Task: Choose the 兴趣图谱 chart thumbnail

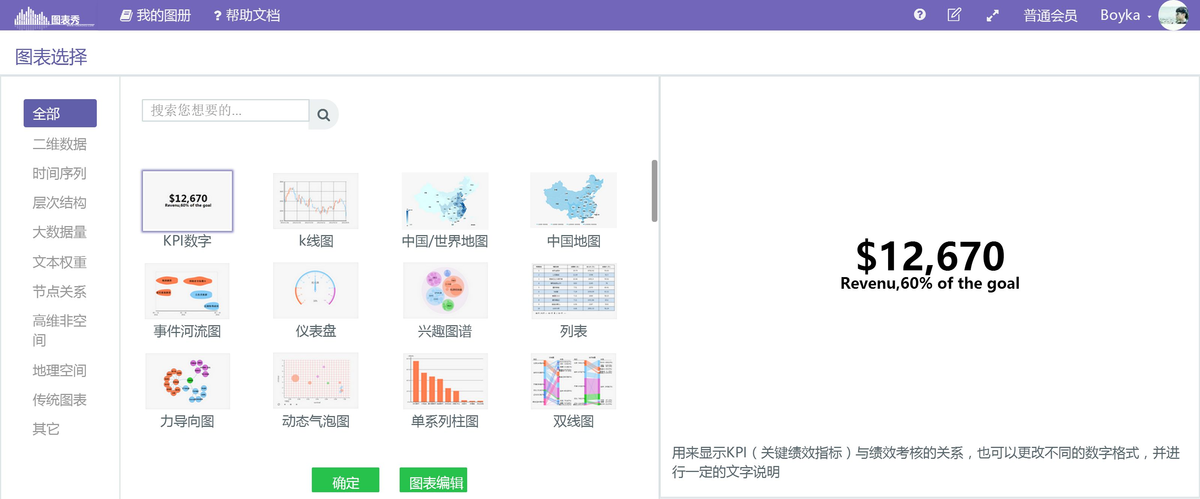Action: pos(445,291)
